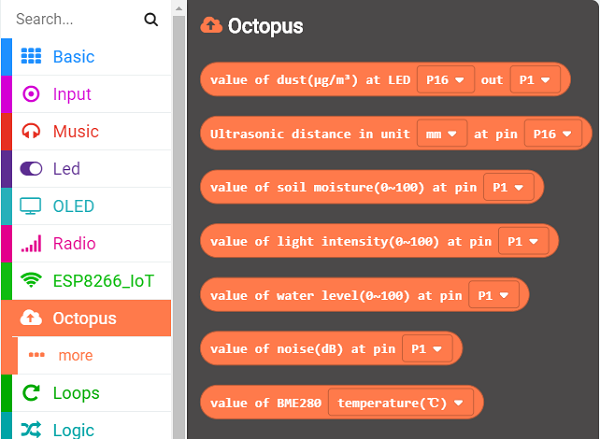Click the Radio signal bars icon
This screenshot has height=439, width=600.
[31, 243]
